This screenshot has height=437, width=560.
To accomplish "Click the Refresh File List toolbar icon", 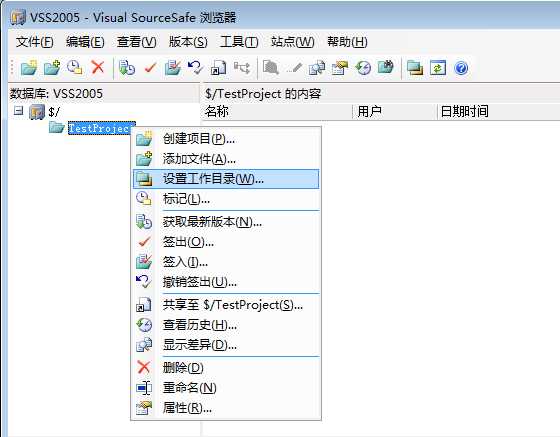I will point(438,67).
